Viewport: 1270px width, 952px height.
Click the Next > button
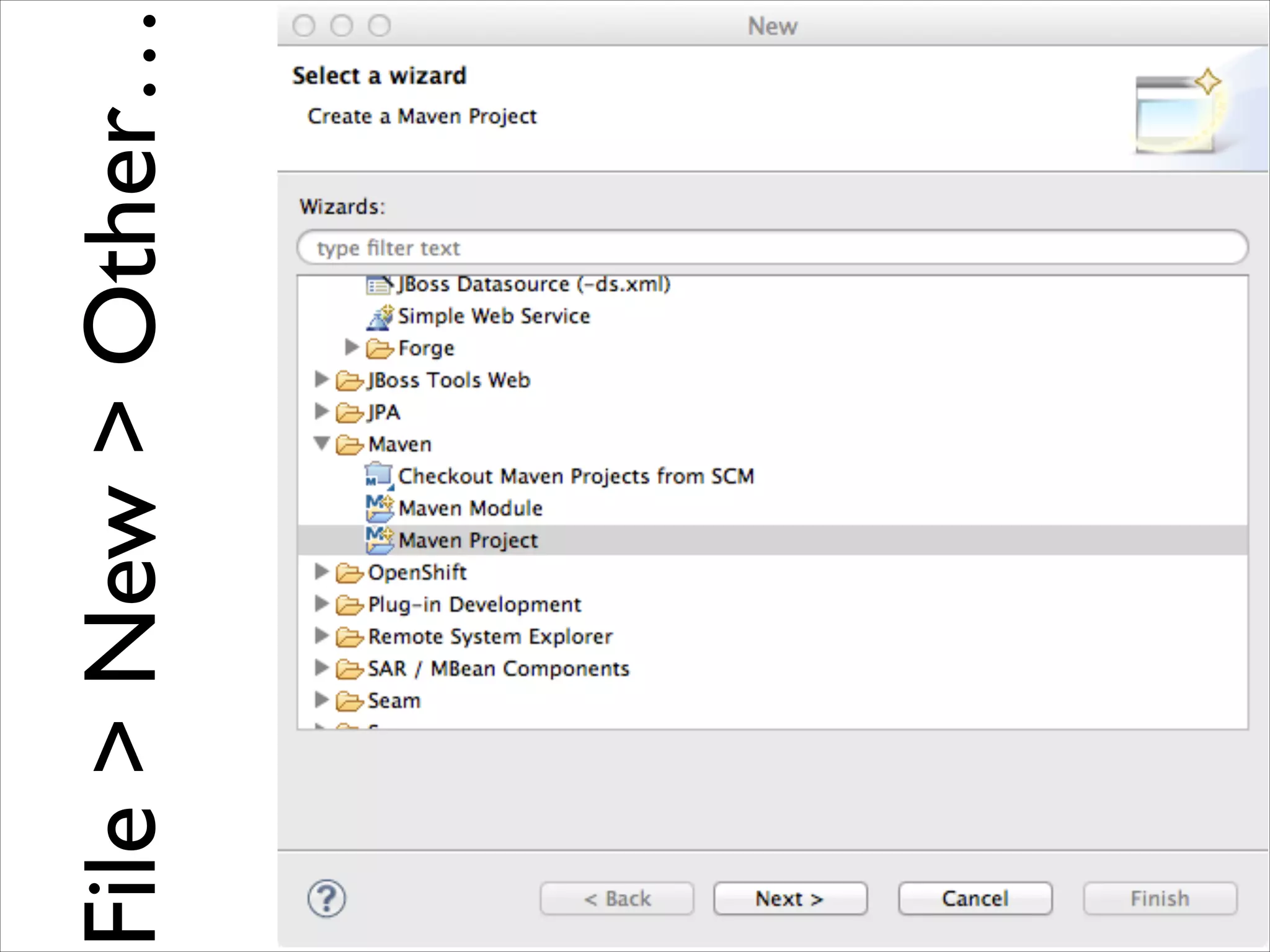point(790,899)
